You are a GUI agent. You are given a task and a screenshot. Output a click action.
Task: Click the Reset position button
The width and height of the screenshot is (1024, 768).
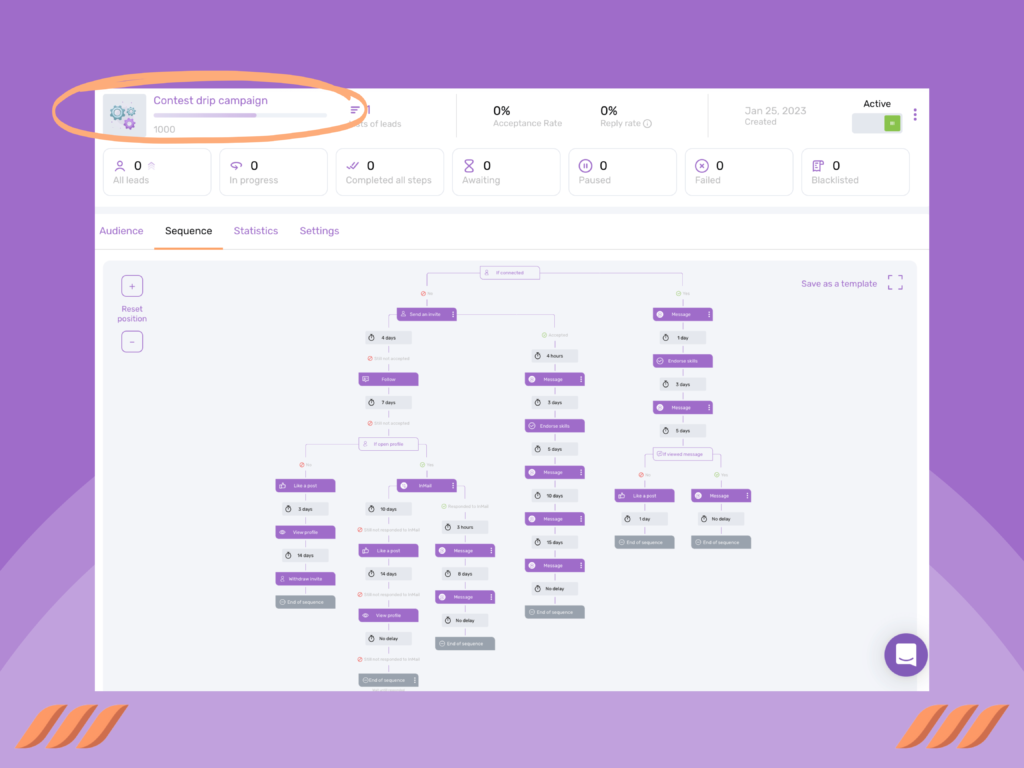132,314
